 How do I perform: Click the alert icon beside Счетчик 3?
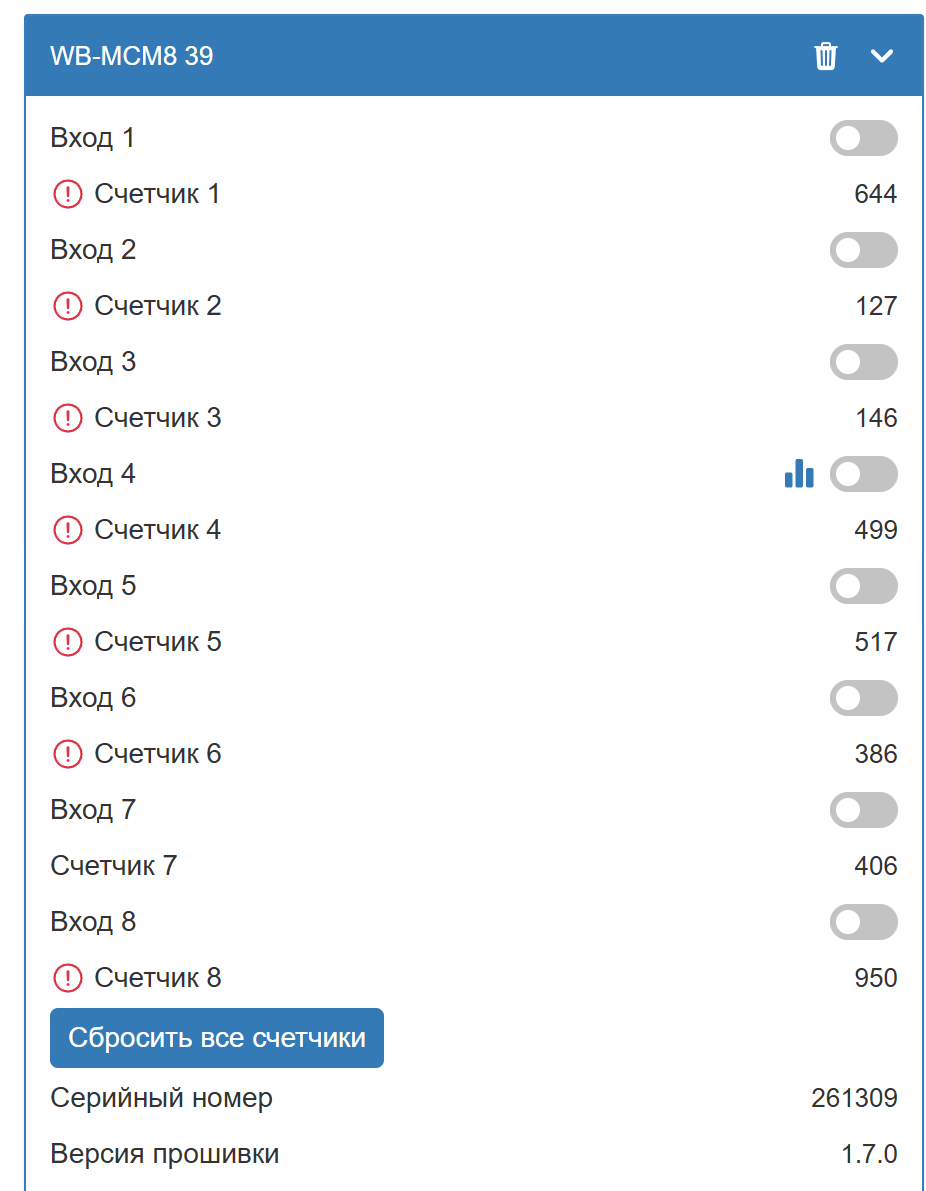67,418
